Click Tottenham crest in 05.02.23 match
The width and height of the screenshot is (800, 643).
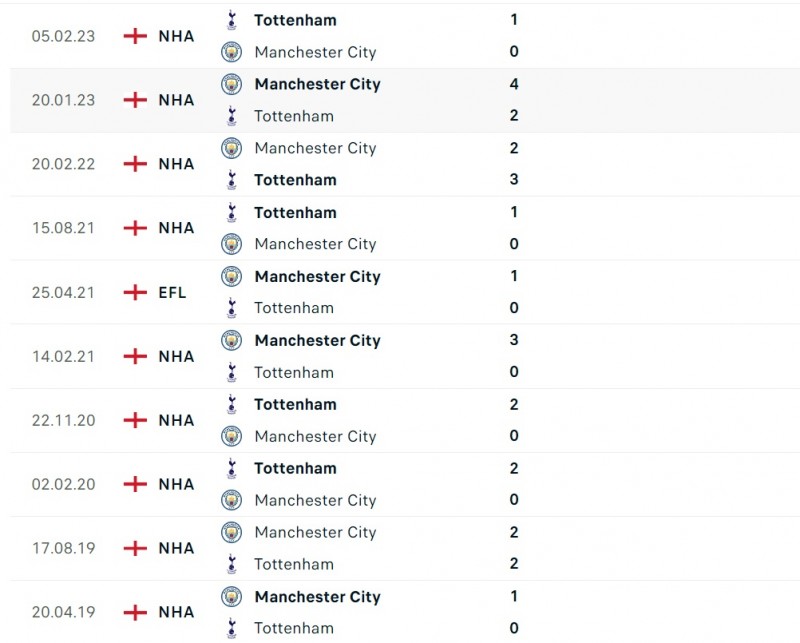click(x=231, y=20)
